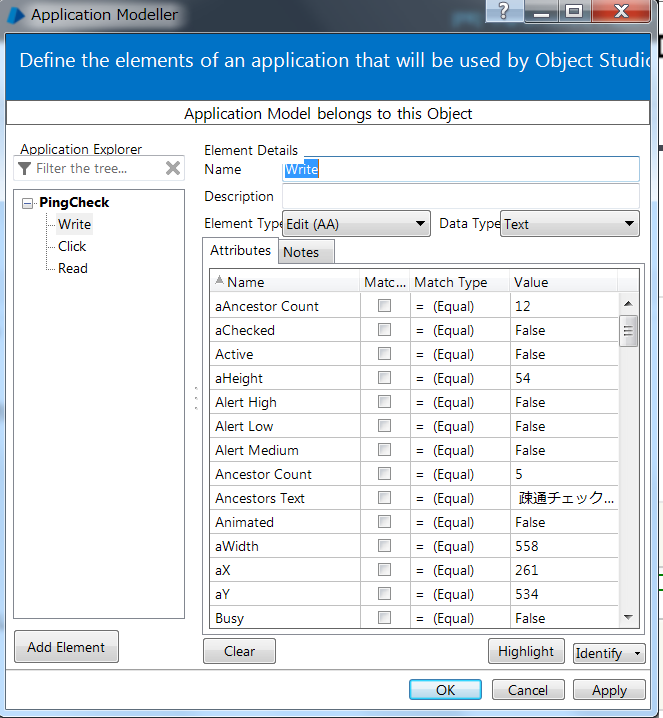Viewport: 663px width, 718px height.
Task: Clear the tree filter with X icon
Action: (x=173, y=169)
